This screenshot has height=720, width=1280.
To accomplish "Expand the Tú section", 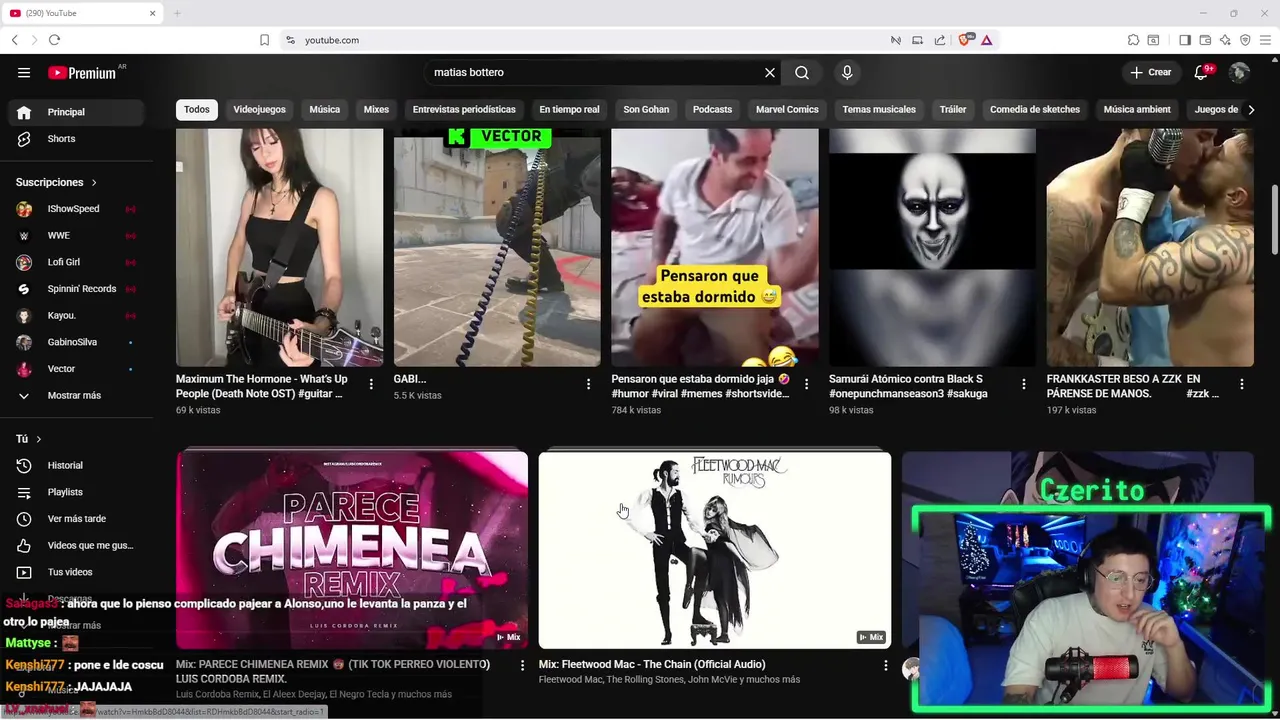I will pyautogui.click(x=28, y=439).
